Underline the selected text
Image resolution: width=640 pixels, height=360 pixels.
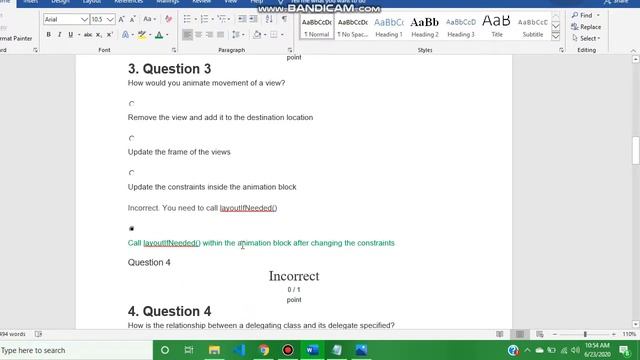(x=70, y=35)
